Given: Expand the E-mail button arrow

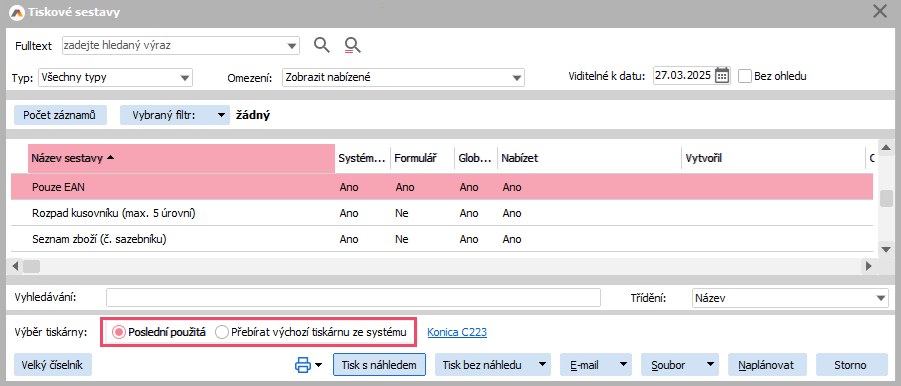Looking at the screenshot, I should (623, 364).
